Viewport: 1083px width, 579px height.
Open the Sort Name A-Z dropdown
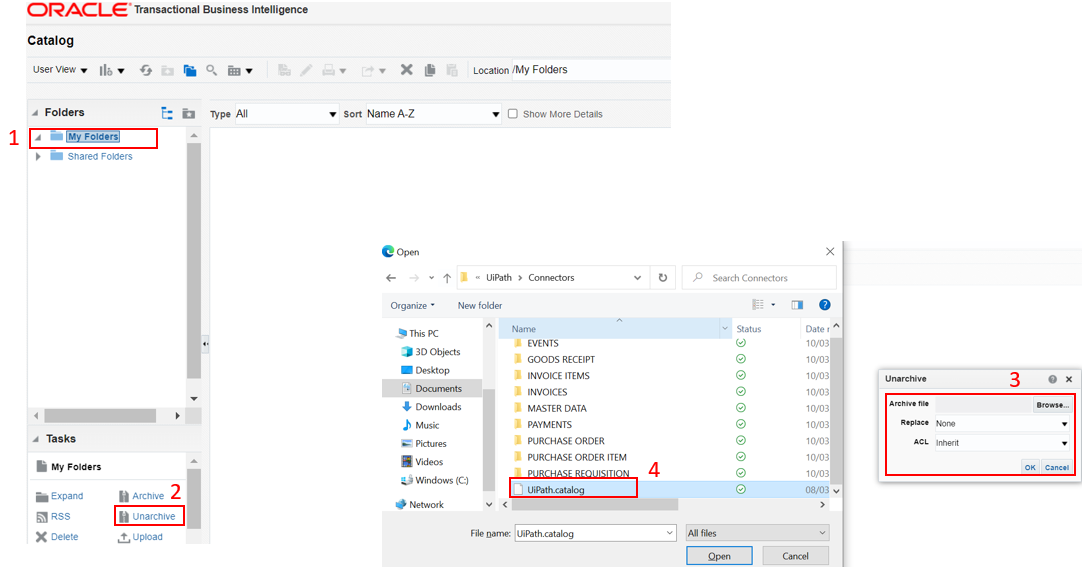(x=432, y=114)
